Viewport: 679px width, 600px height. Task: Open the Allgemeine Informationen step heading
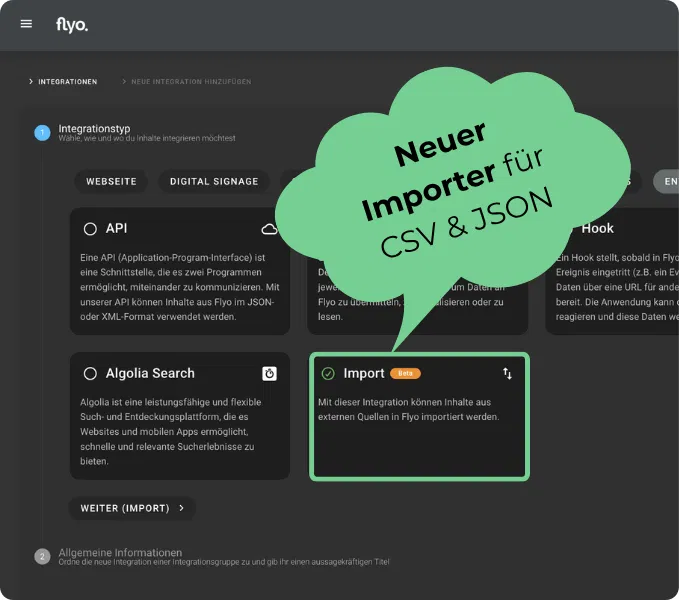pyautogui.click(x=120, y=552)
